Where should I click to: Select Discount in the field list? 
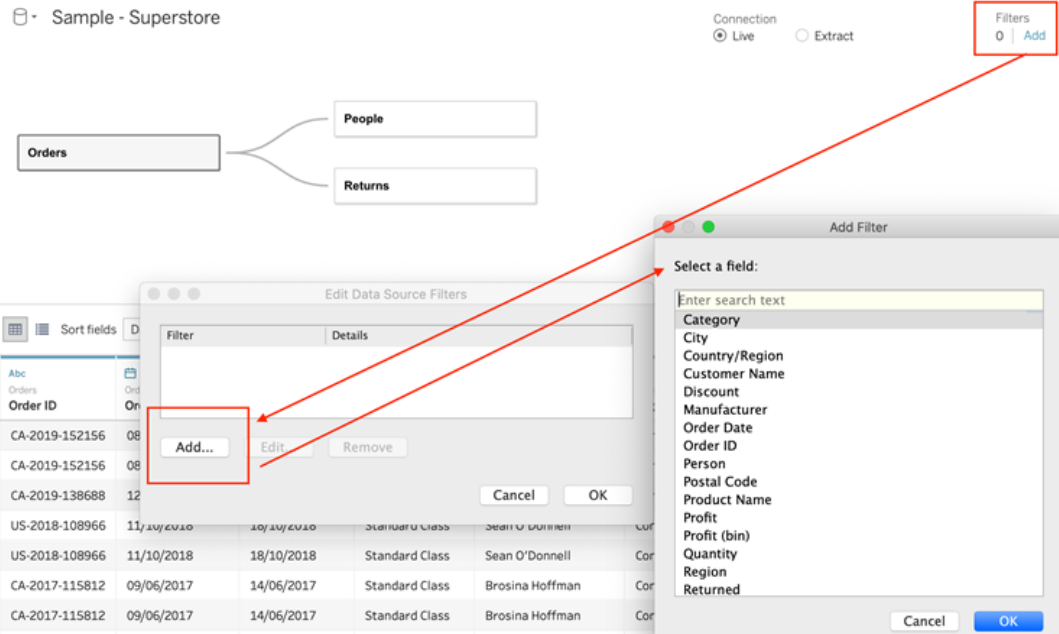[859, 392]
